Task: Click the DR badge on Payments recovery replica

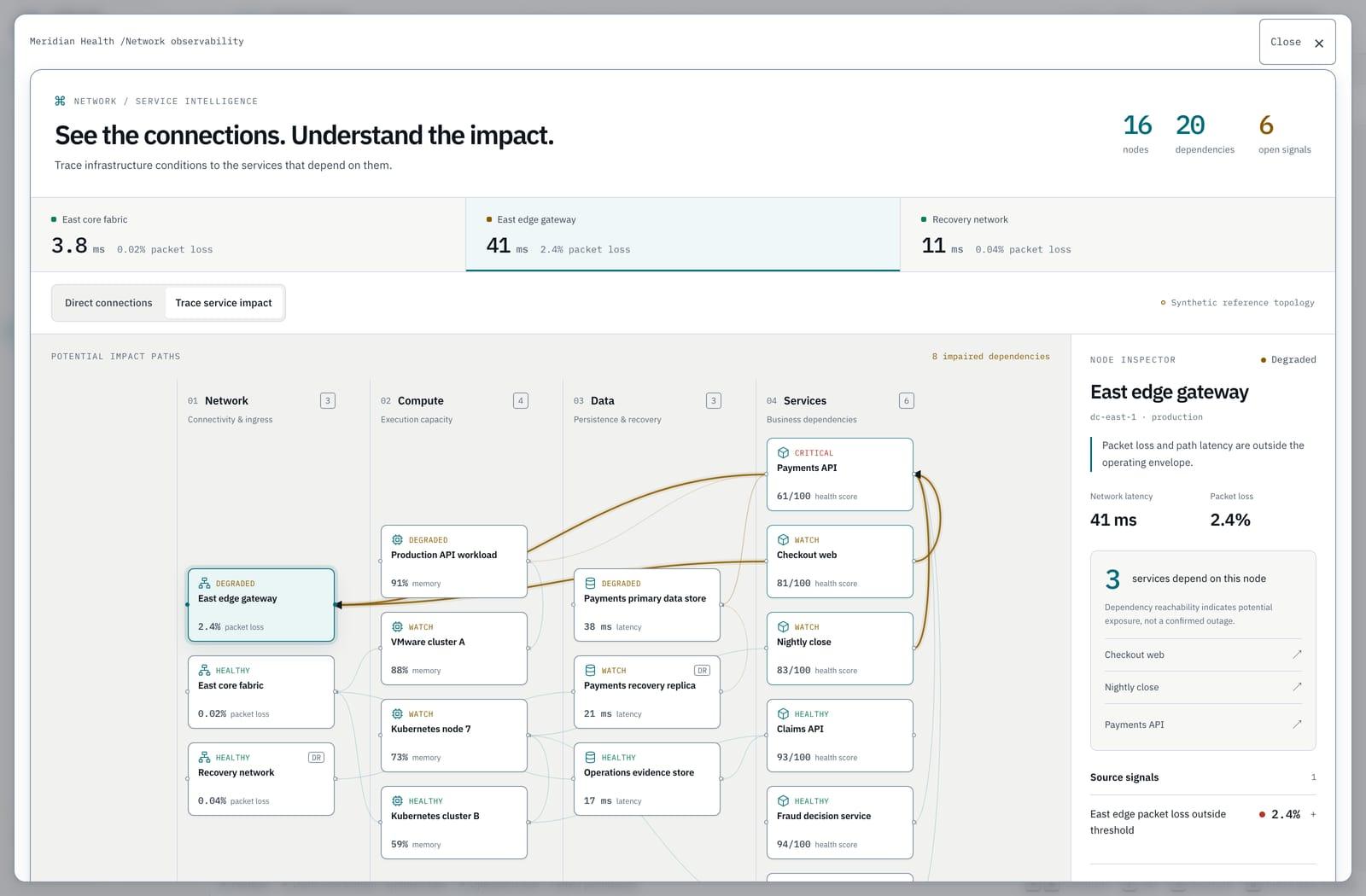Action: click(702, 670)
